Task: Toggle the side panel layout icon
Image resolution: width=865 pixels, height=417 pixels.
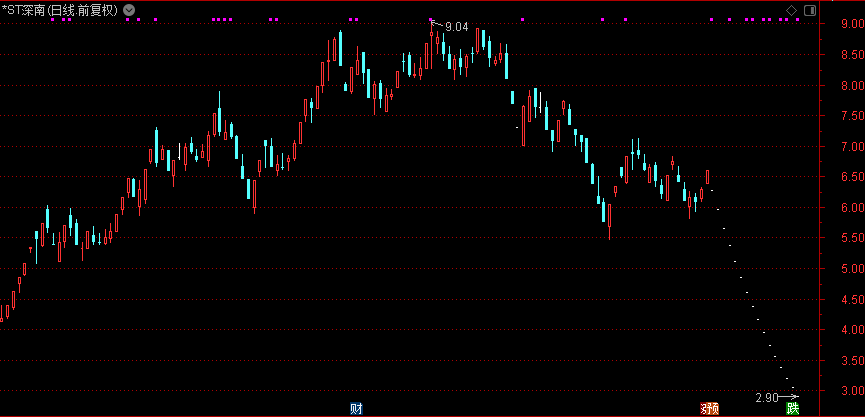Action: coord(809,10)
